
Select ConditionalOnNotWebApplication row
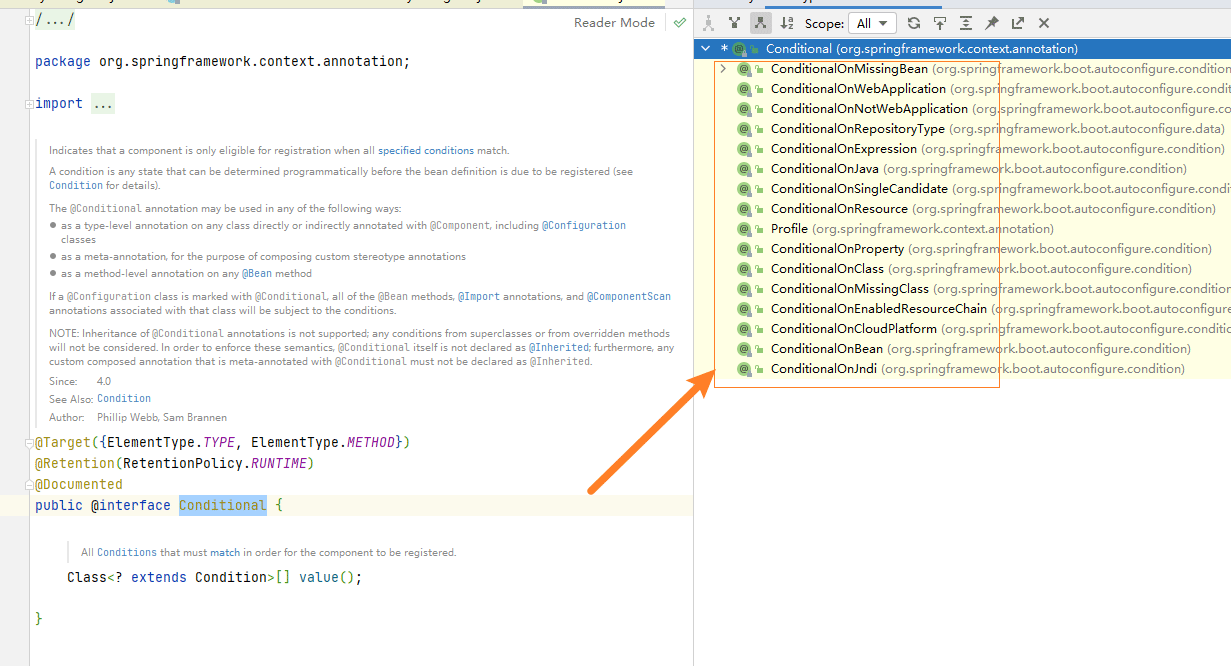click(x=962, y=109)
